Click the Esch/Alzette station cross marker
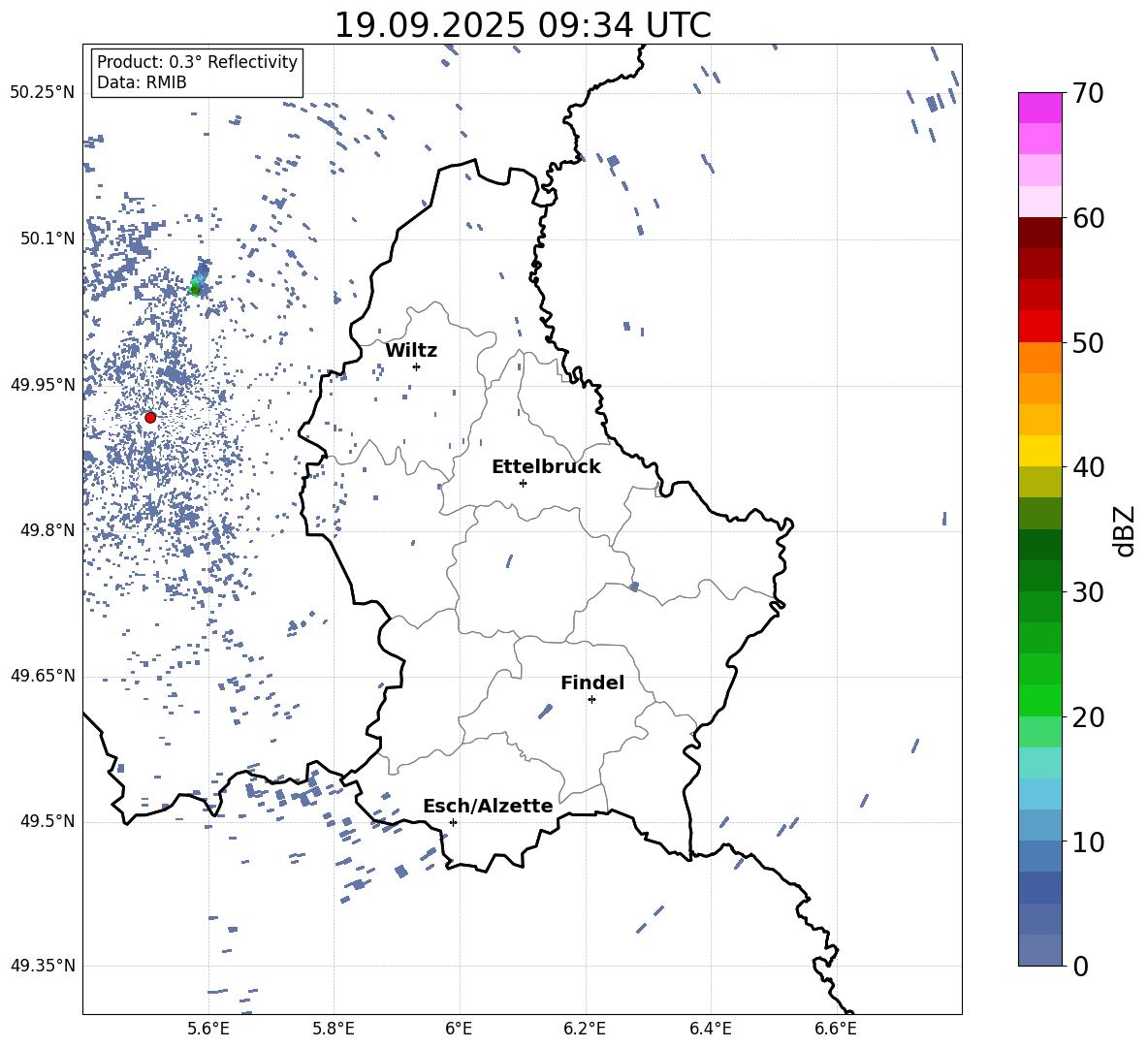This screenshot has width=1148, height=1048. [x=453, y=822]
